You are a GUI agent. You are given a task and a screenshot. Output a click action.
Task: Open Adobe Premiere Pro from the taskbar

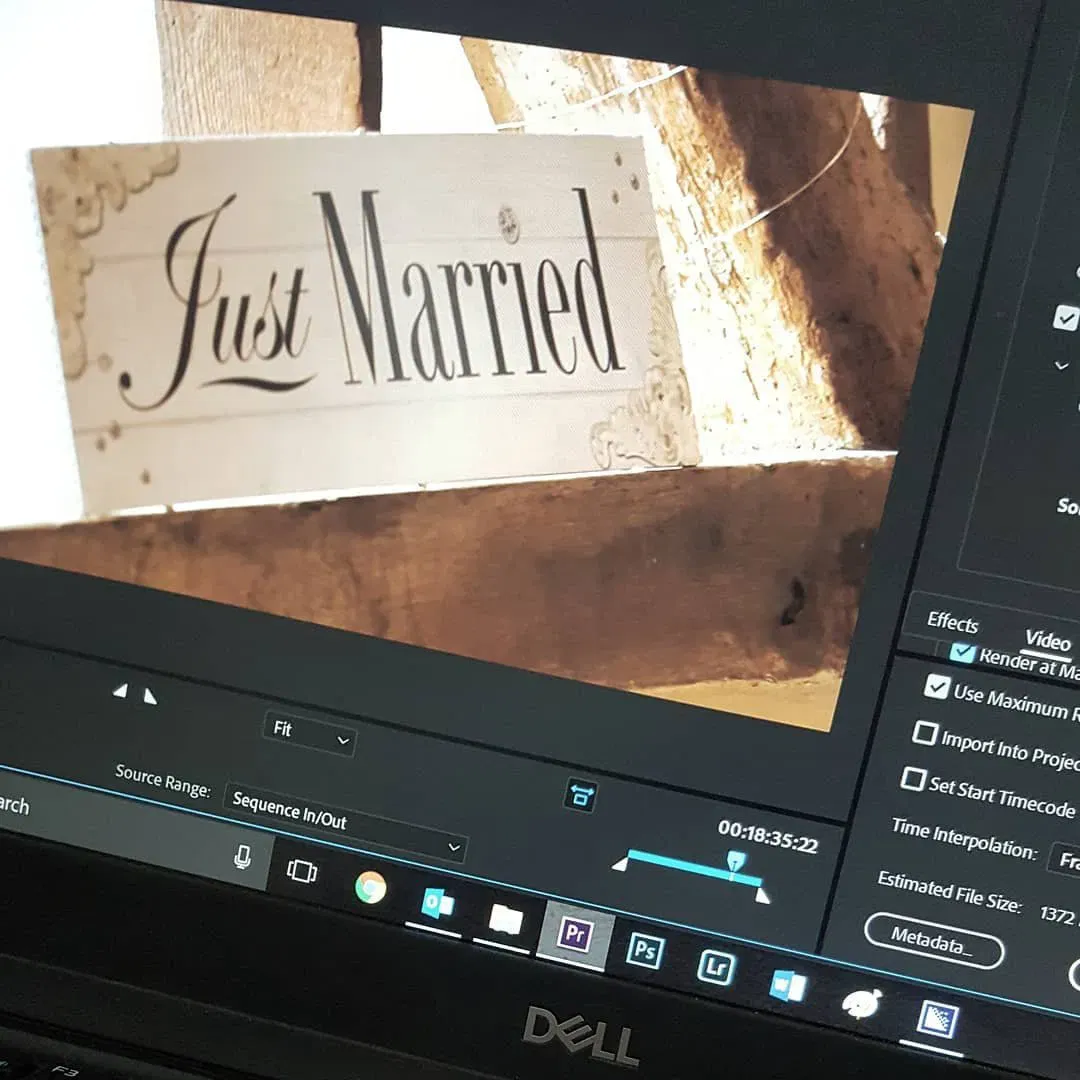[x=575, y=935]
